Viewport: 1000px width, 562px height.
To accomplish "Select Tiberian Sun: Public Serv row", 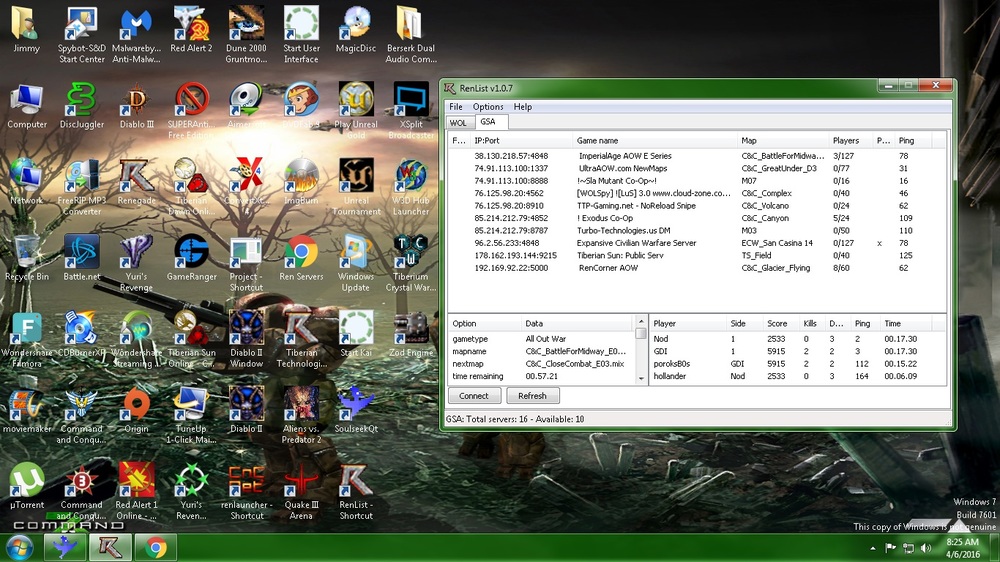I will point(696,255).
